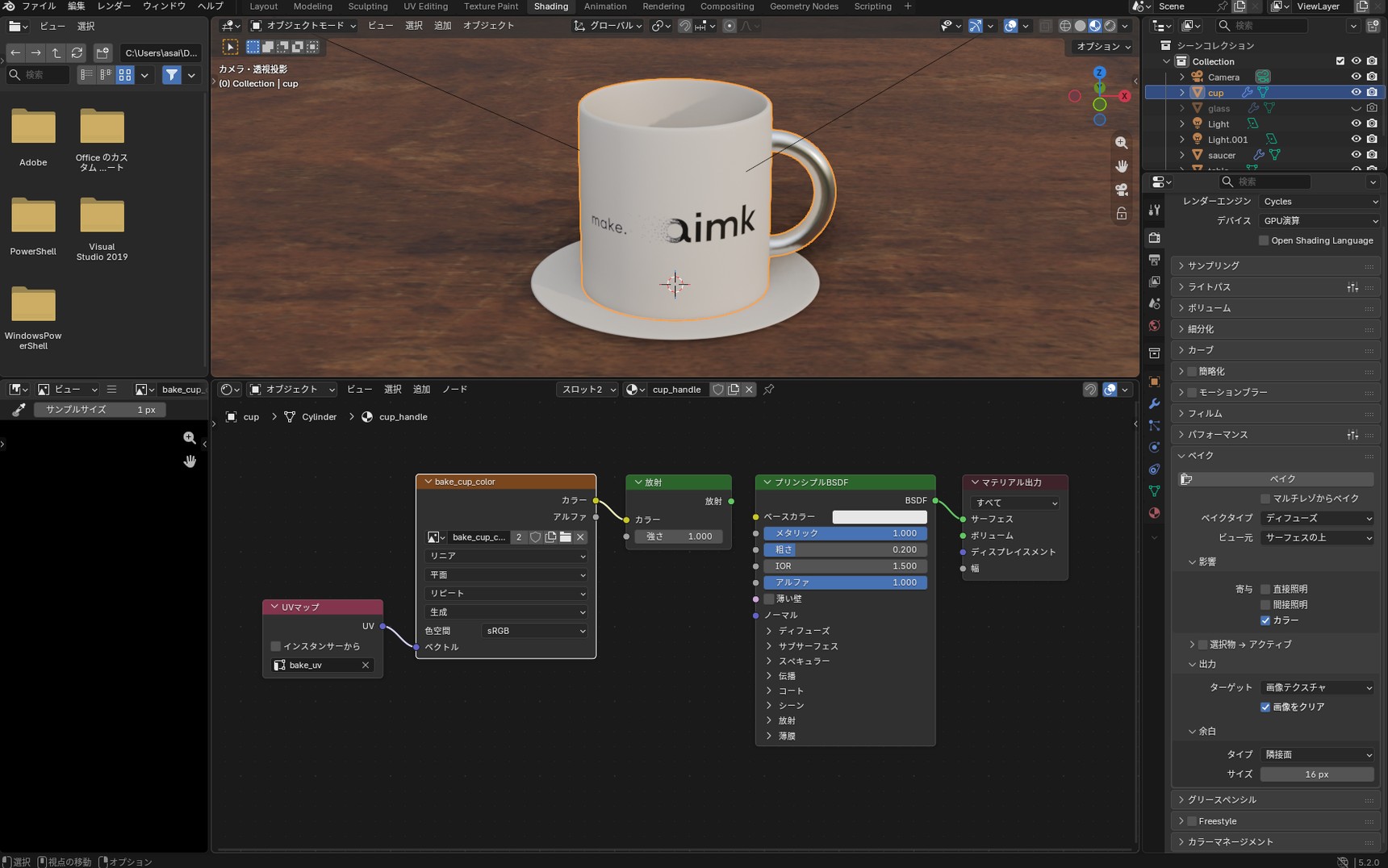Click the viewport zoom magnifier icon
The height and width of the screenshot is (868, 1388).
click(1122, 143)
